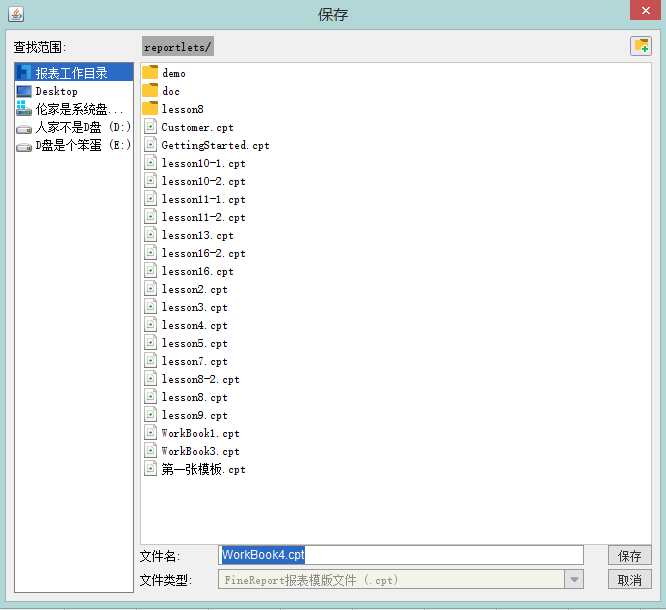Image resolution: width=666 pixels, height=610 pixels.
Task: Click the demo folder icon
Action: point(150,73)
